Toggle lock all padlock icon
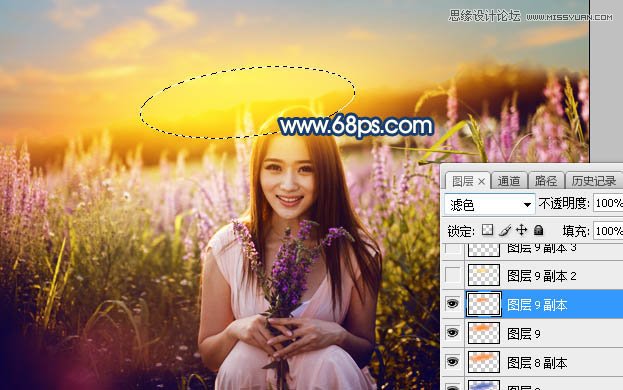This screenshot has height=390, width=623. point(538,230)
